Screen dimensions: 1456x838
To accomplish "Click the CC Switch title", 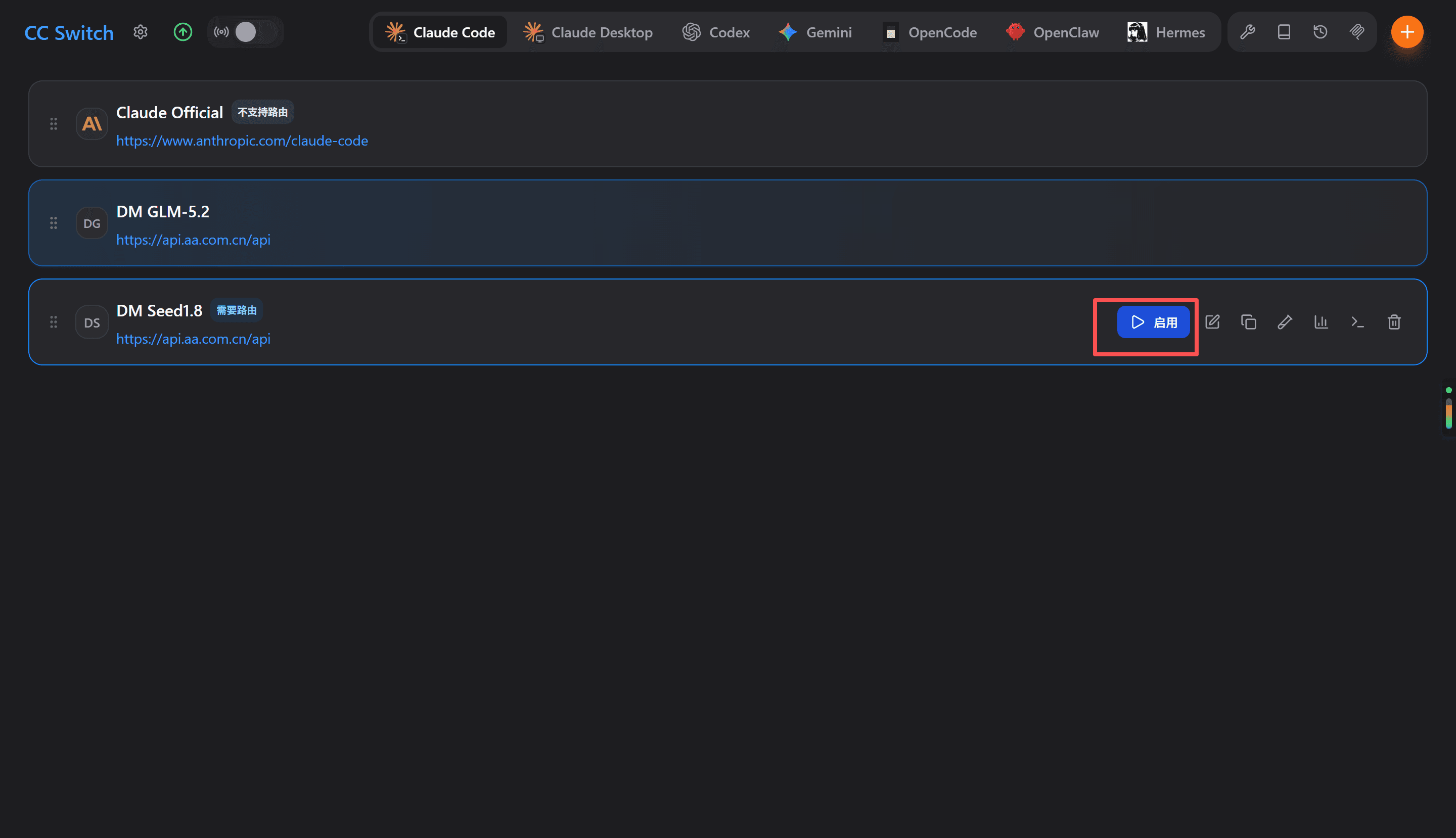I will pyautogui.click(x=69, y=33).
